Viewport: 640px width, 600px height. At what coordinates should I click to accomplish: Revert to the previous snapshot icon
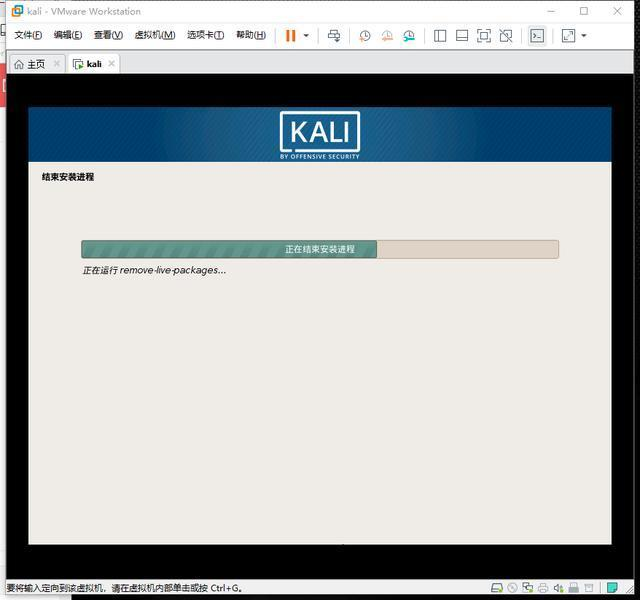[387, 36]
